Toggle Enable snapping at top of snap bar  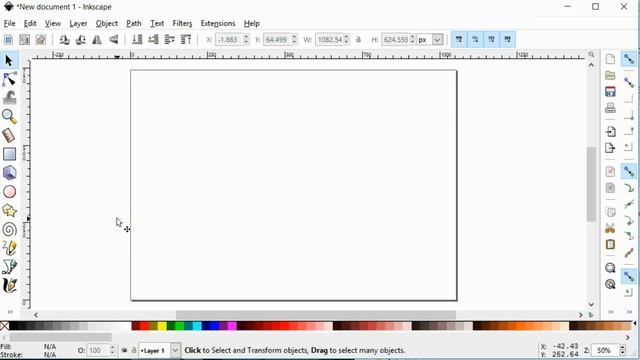click(629, 59)
